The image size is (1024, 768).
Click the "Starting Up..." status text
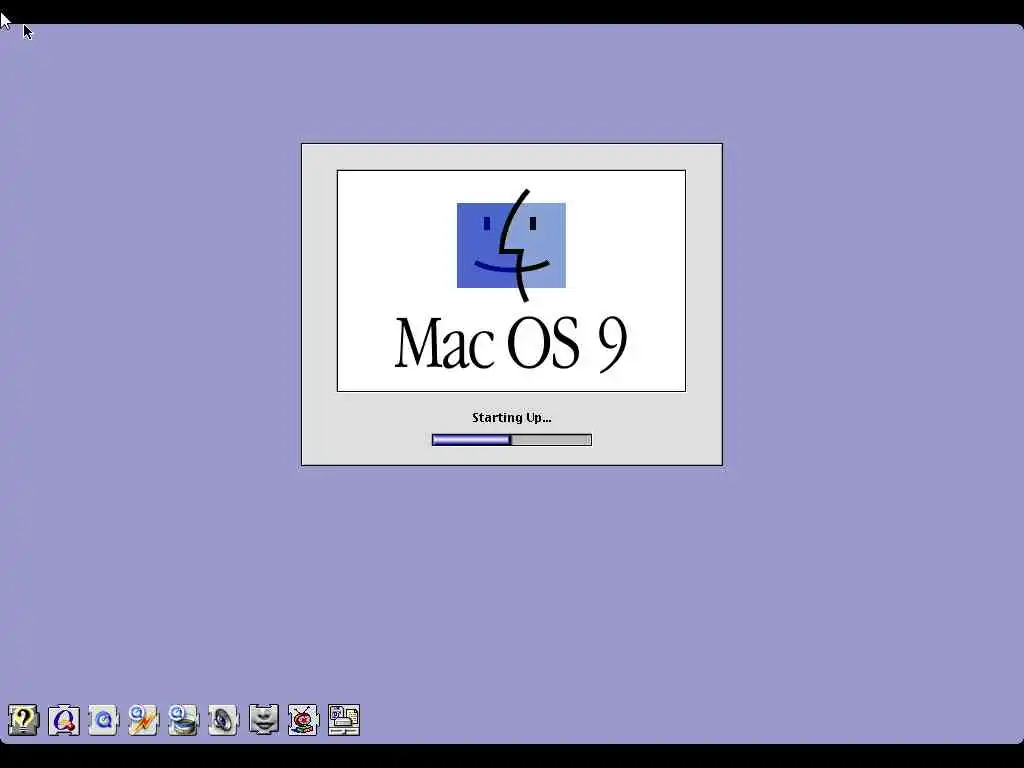pyautogui.click(x=511, y=418)
